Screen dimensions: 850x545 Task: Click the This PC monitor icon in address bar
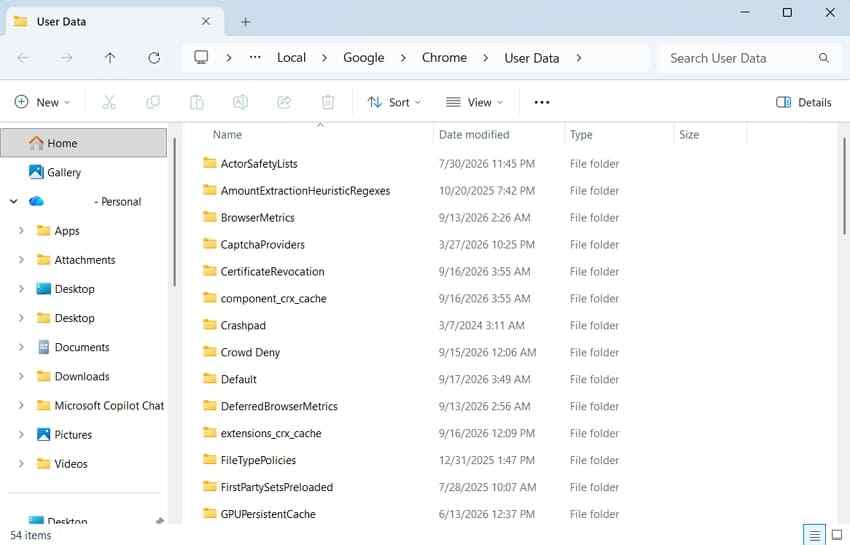201,57
